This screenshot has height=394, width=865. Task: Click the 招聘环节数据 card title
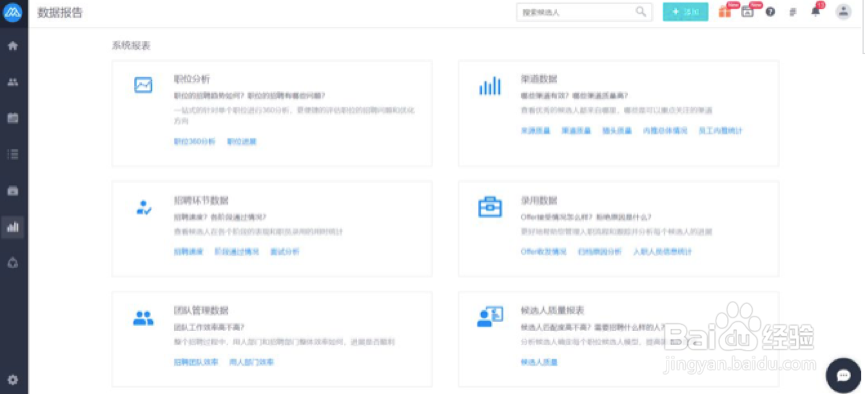click(x=201, y=200)
